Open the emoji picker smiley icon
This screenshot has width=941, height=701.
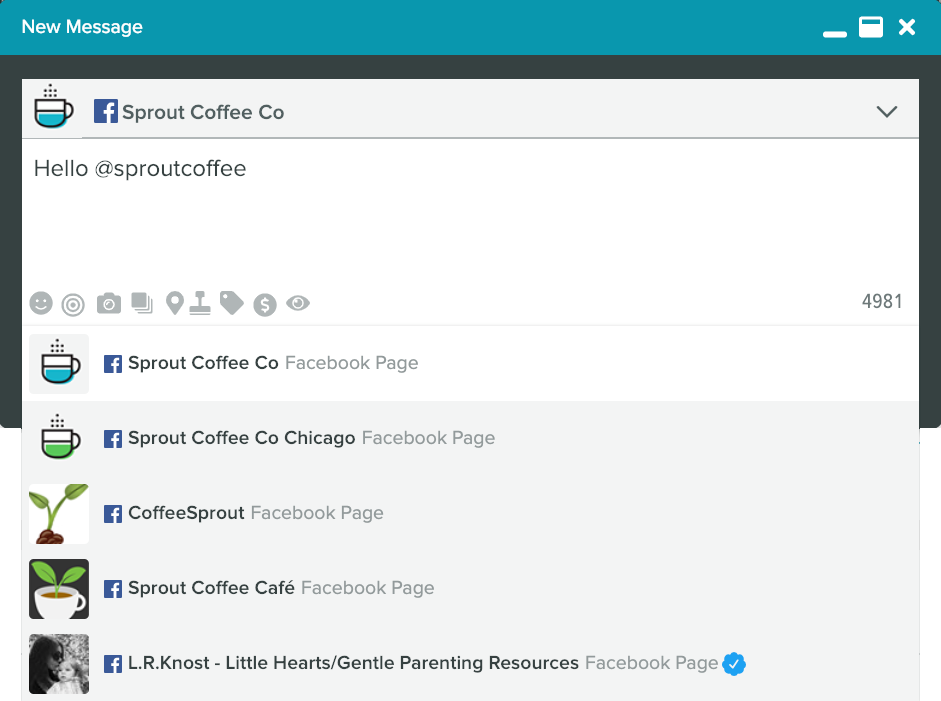(41, 303)
